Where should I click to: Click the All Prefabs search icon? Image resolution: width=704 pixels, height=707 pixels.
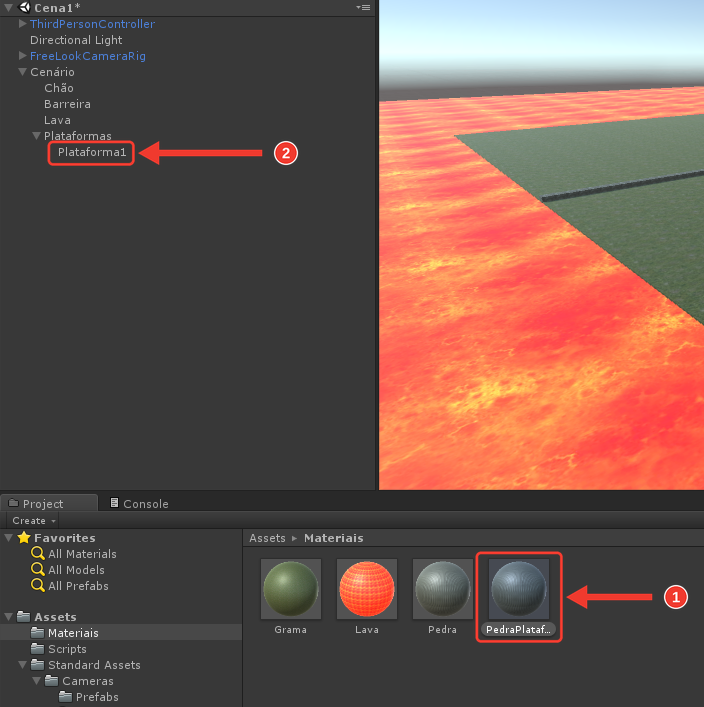click(x=38, y=585)
